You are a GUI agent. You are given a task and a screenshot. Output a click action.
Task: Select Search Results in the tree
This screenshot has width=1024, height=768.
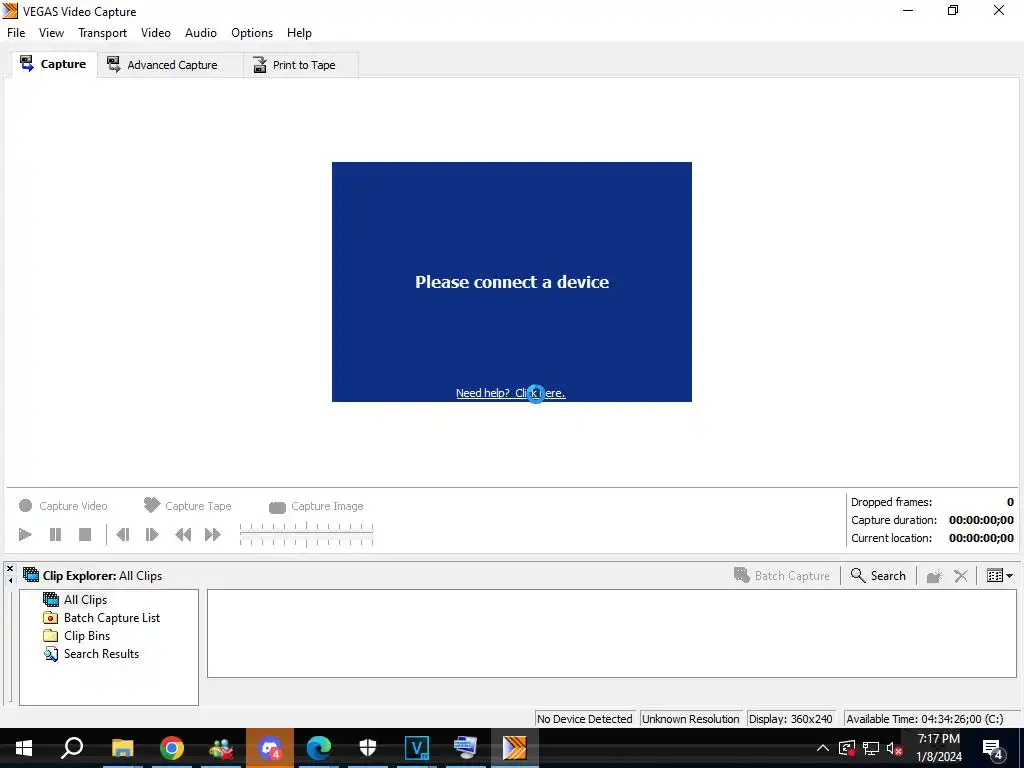tap(91, 654)
